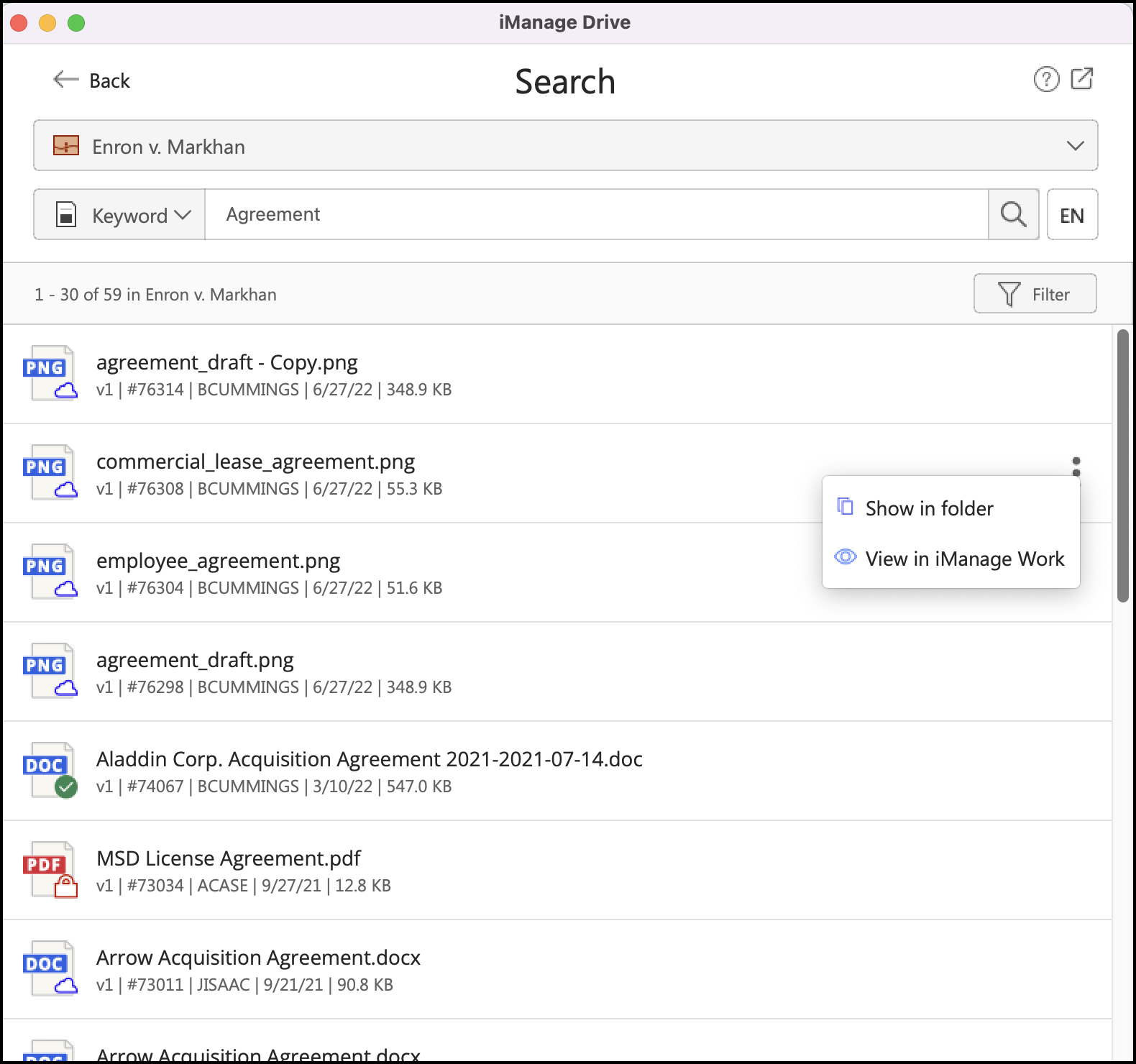
Task: Click PNG file icon for commercial_lease_agreement.png
Action: (x=50, y=472)
